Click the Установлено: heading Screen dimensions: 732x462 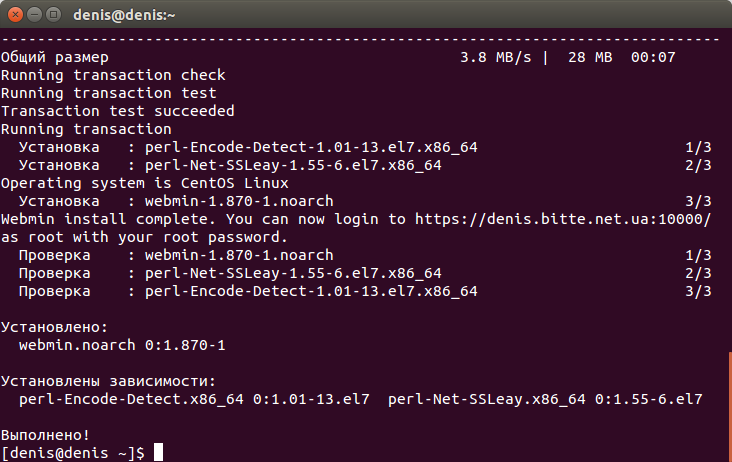pos(54,327)
